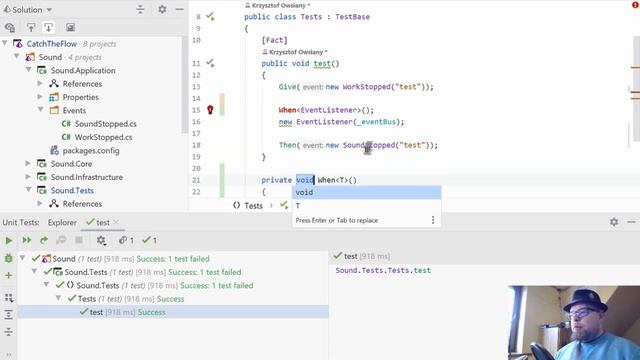Toggle the downward-arrow button in the Solution toolbar

coord(49,27)
